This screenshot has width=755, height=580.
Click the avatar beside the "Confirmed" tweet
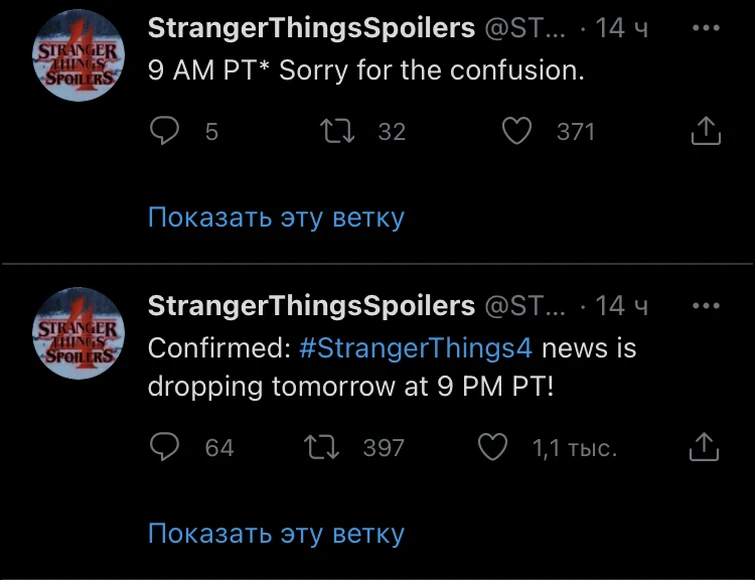[x=77, y=335]
